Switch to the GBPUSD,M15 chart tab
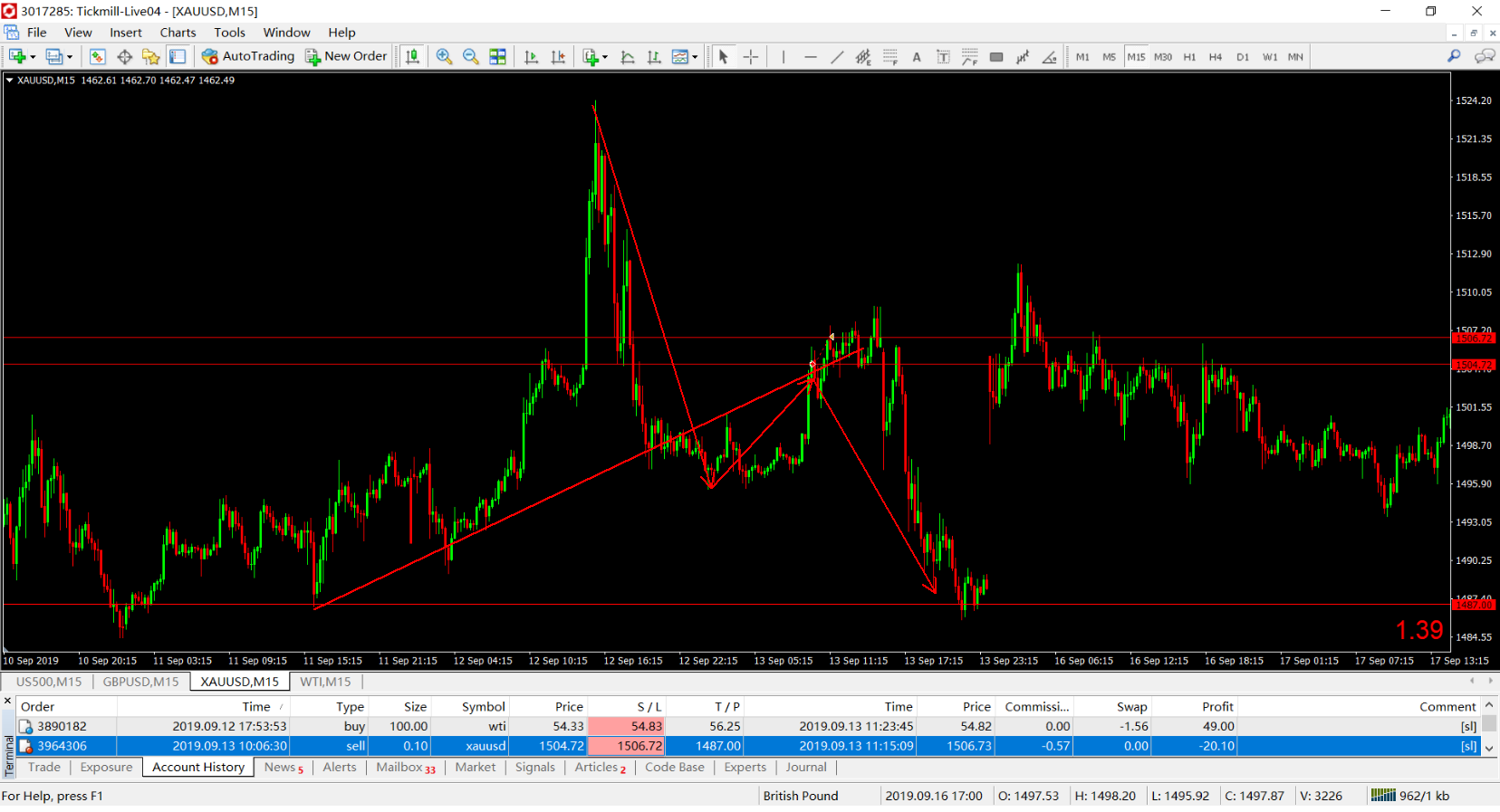The width and height of the screenshot is (1500, 812). [x=140, y=682]
